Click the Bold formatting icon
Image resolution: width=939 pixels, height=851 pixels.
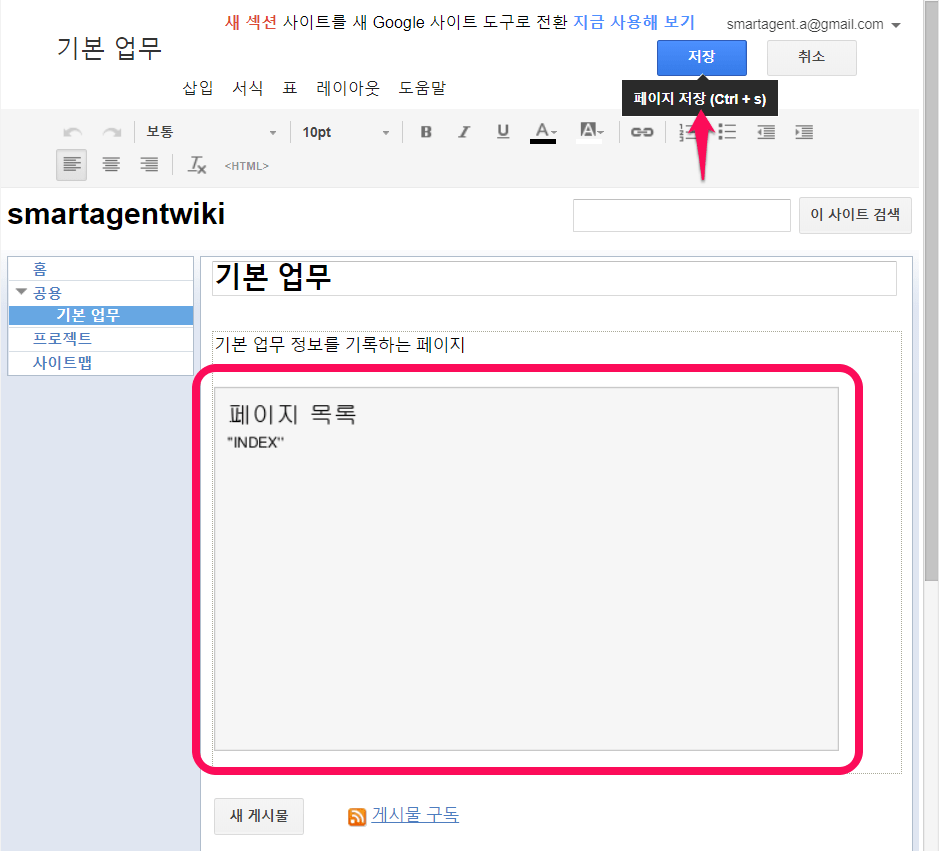(426, 132)
